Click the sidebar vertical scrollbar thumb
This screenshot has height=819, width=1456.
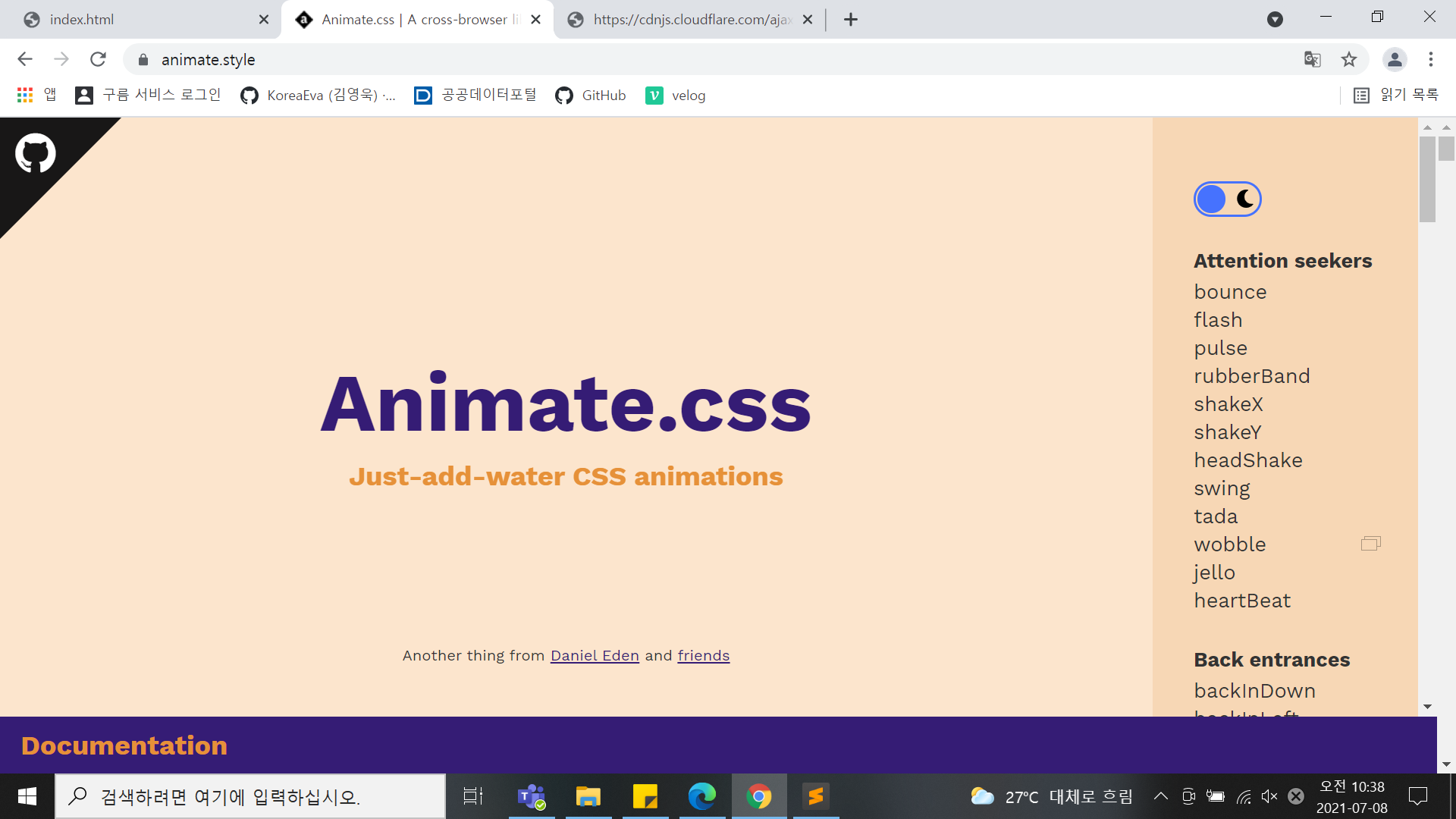(1427, 179)
